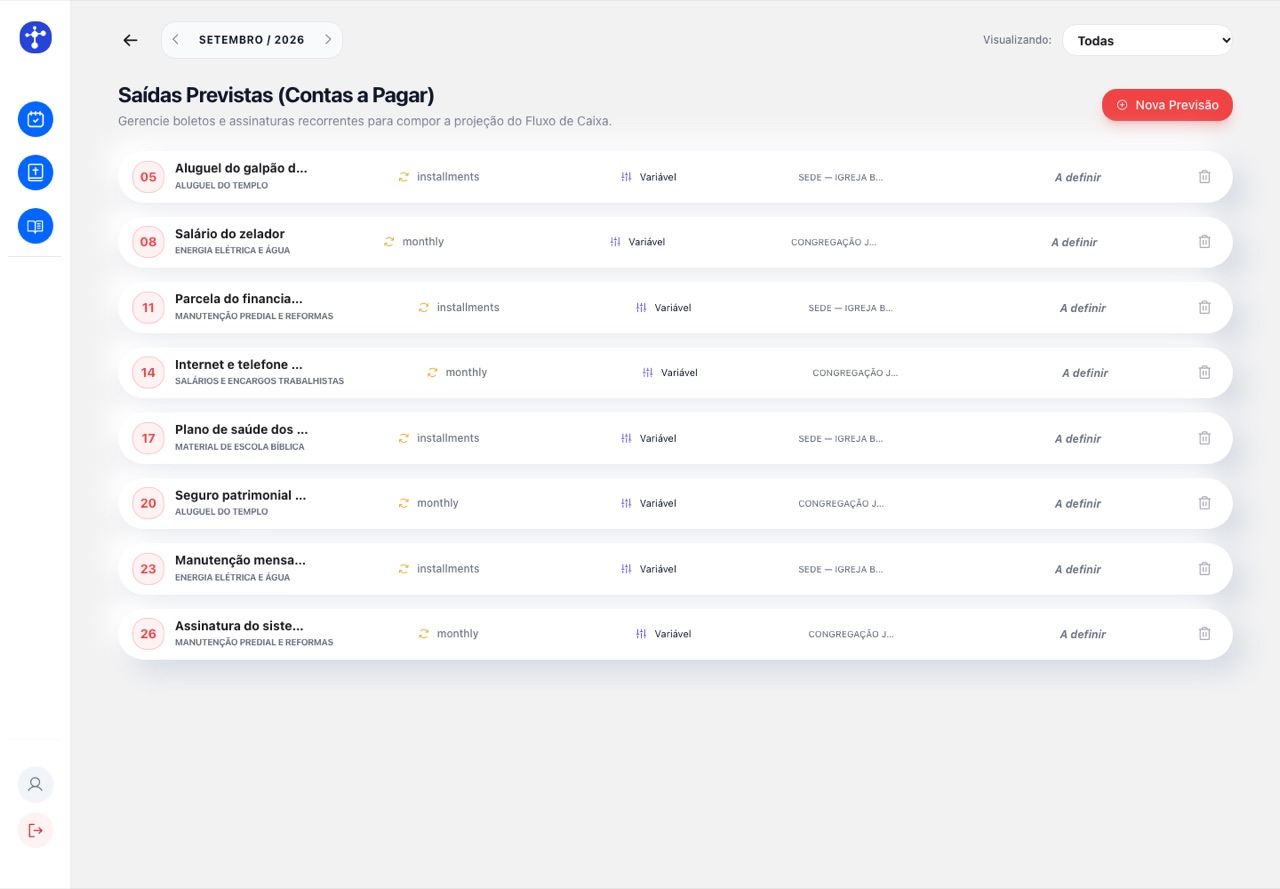This screenshot has height=889, width=1280.
Task: Go to next month chevron
Action: coord(328,40)
